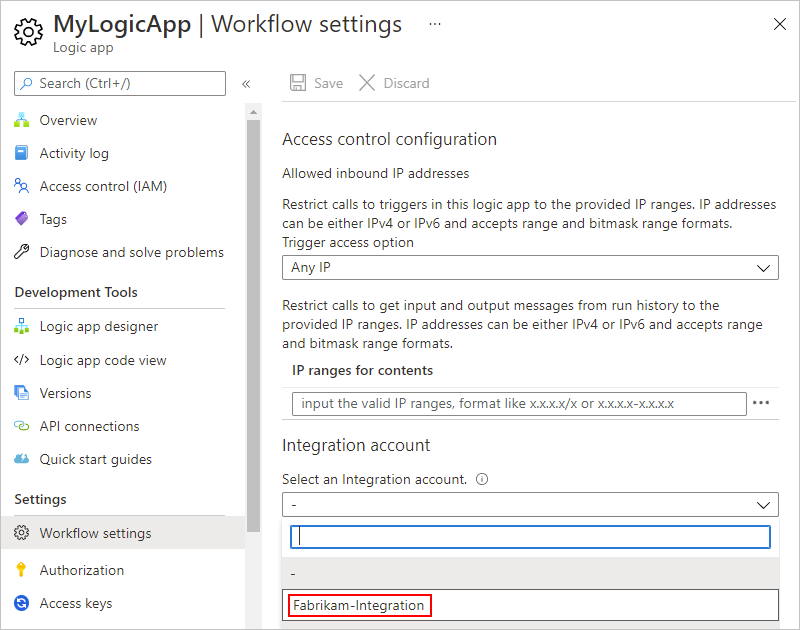
Task: Open the Tags page
Action: (61, 219)
